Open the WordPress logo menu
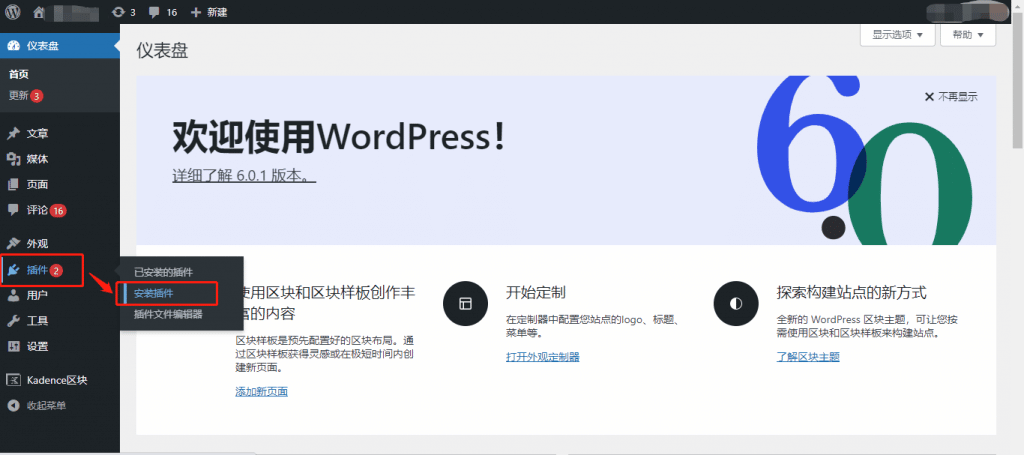Viewport: 1024px width, 455px height. 13,12
